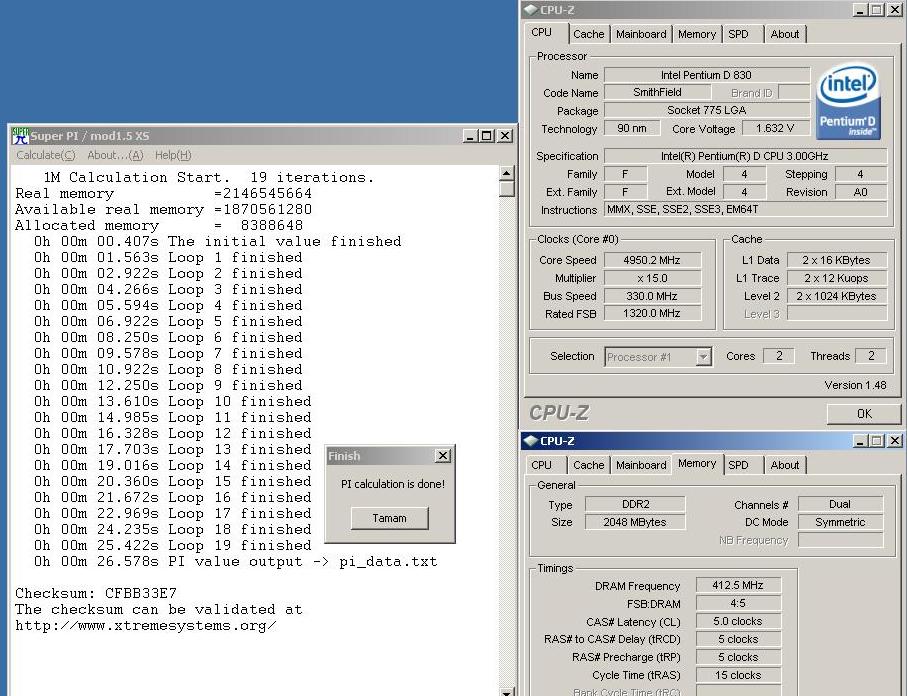Viewport: 907px width, 696px height.
Task: Minimize the Super PI window
Action: click(470, 136)
